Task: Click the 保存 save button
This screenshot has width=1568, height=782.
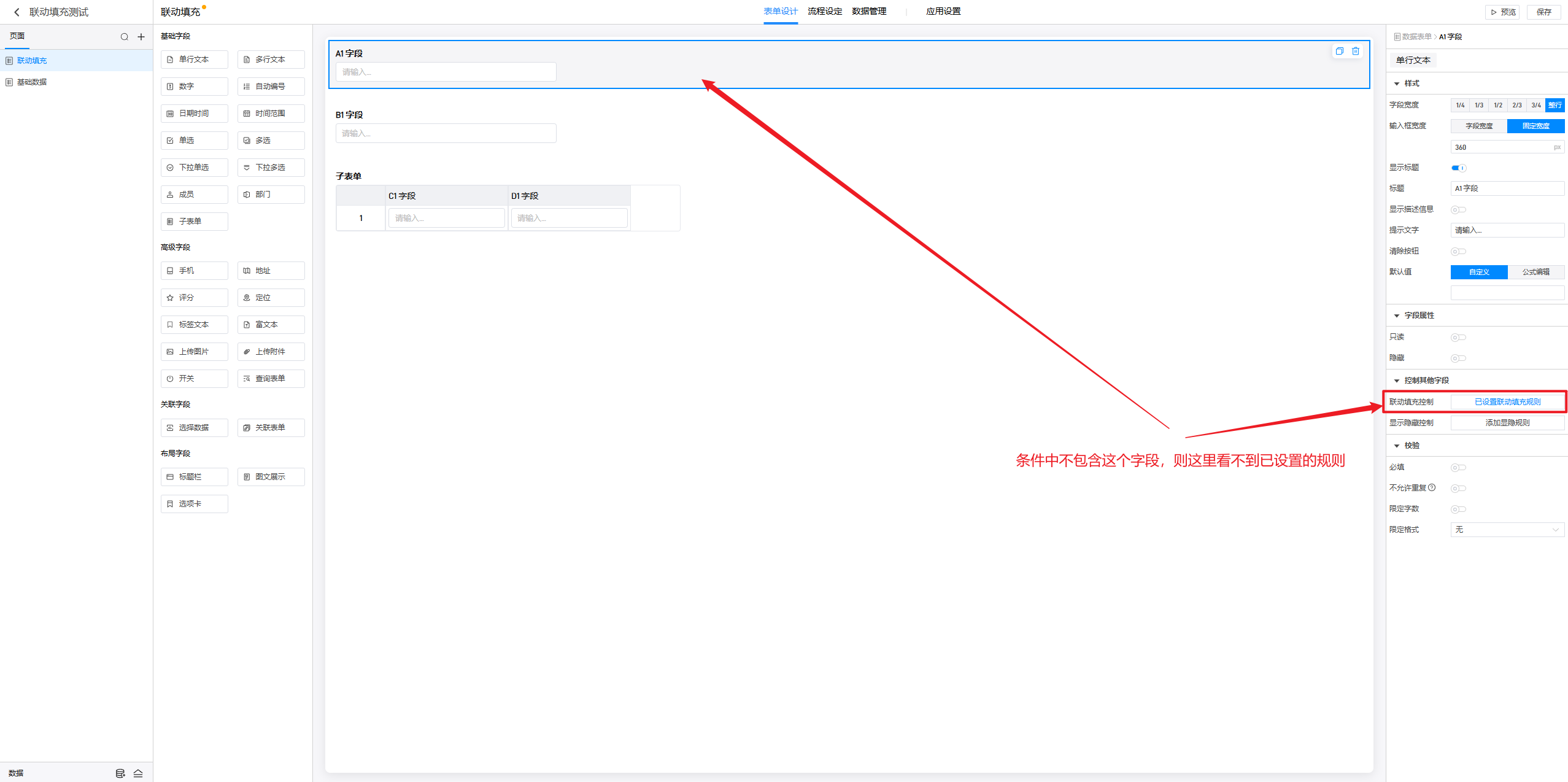Action: [1543, 12]
